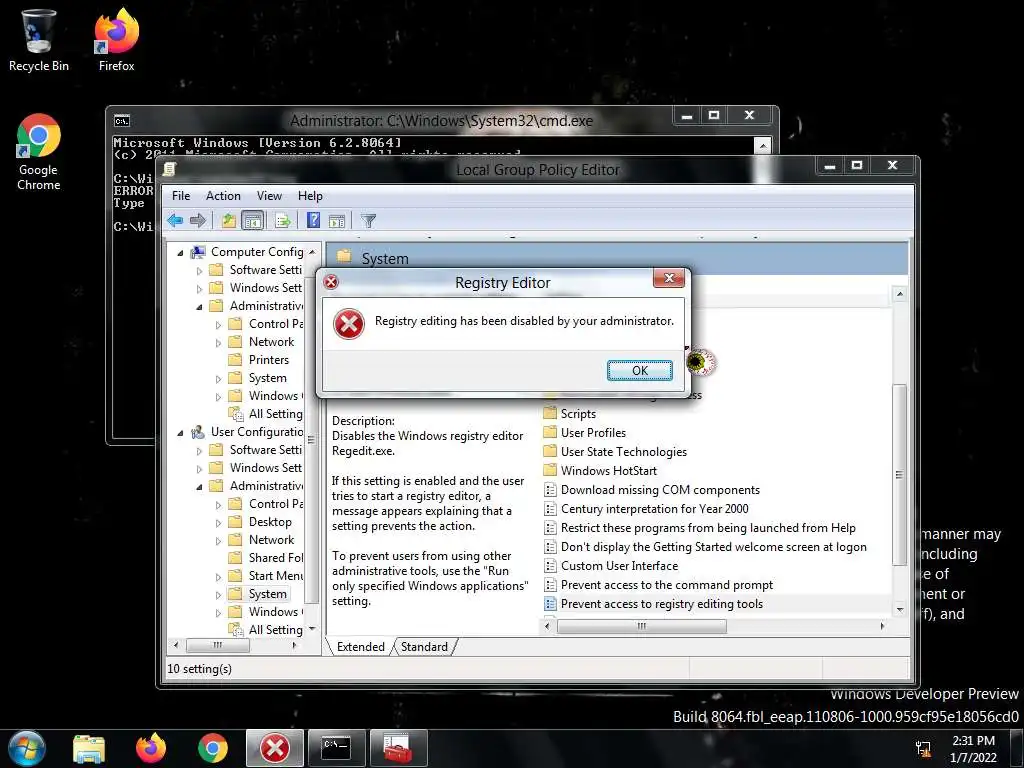Launch Firefox from the taskbar

click(151, 748)
